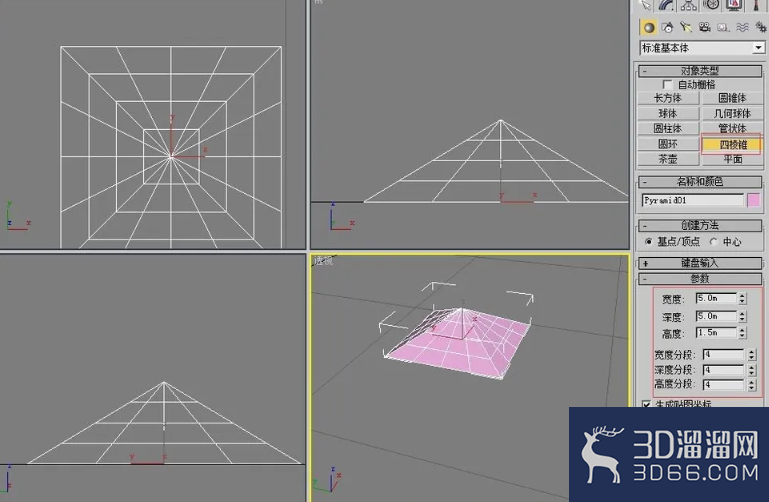Click the 深度分段 value field
The image size is (769, 502).
(723, 370)
